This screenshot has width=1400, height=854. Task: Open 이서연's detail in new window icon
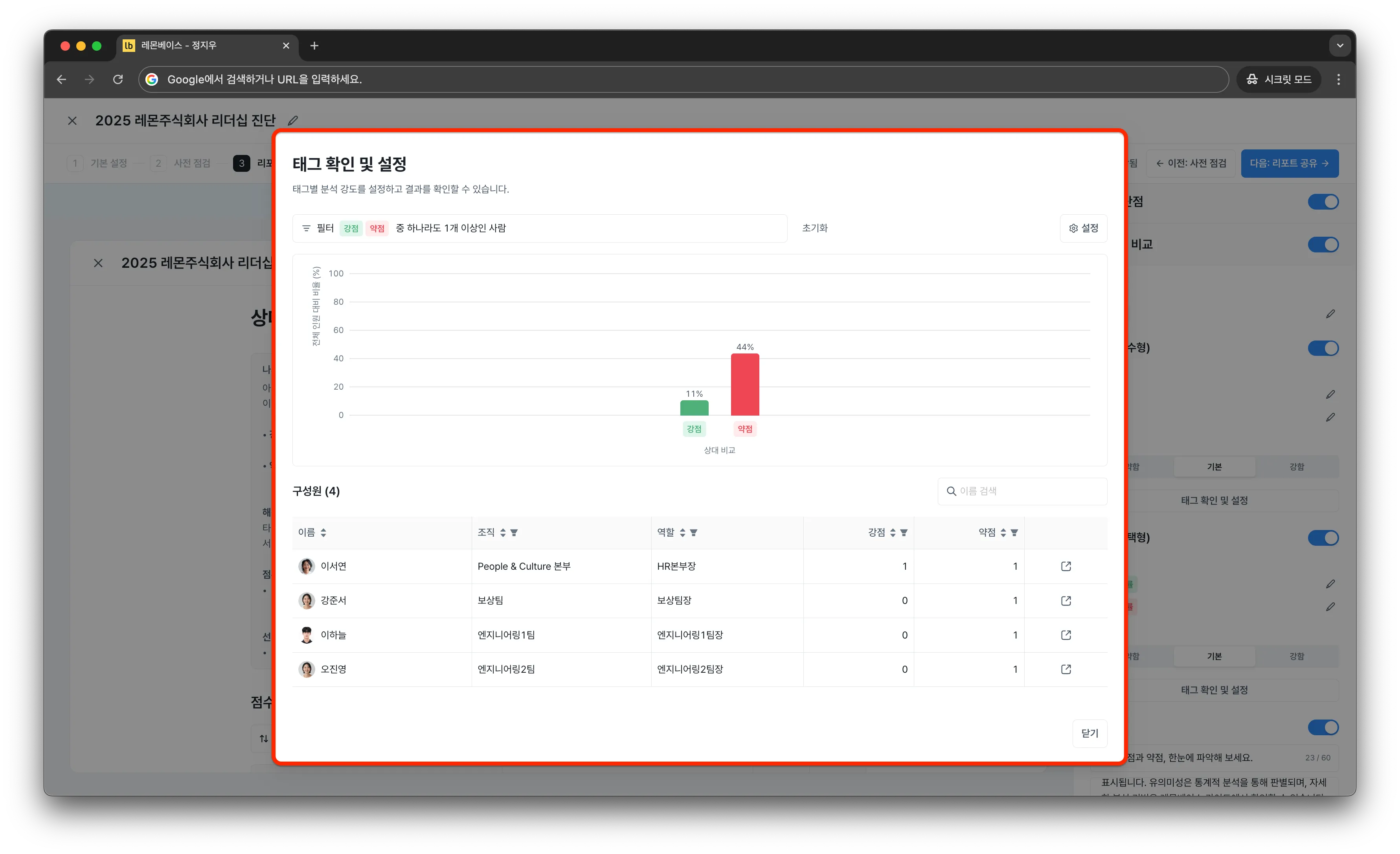coord(1066,566)
